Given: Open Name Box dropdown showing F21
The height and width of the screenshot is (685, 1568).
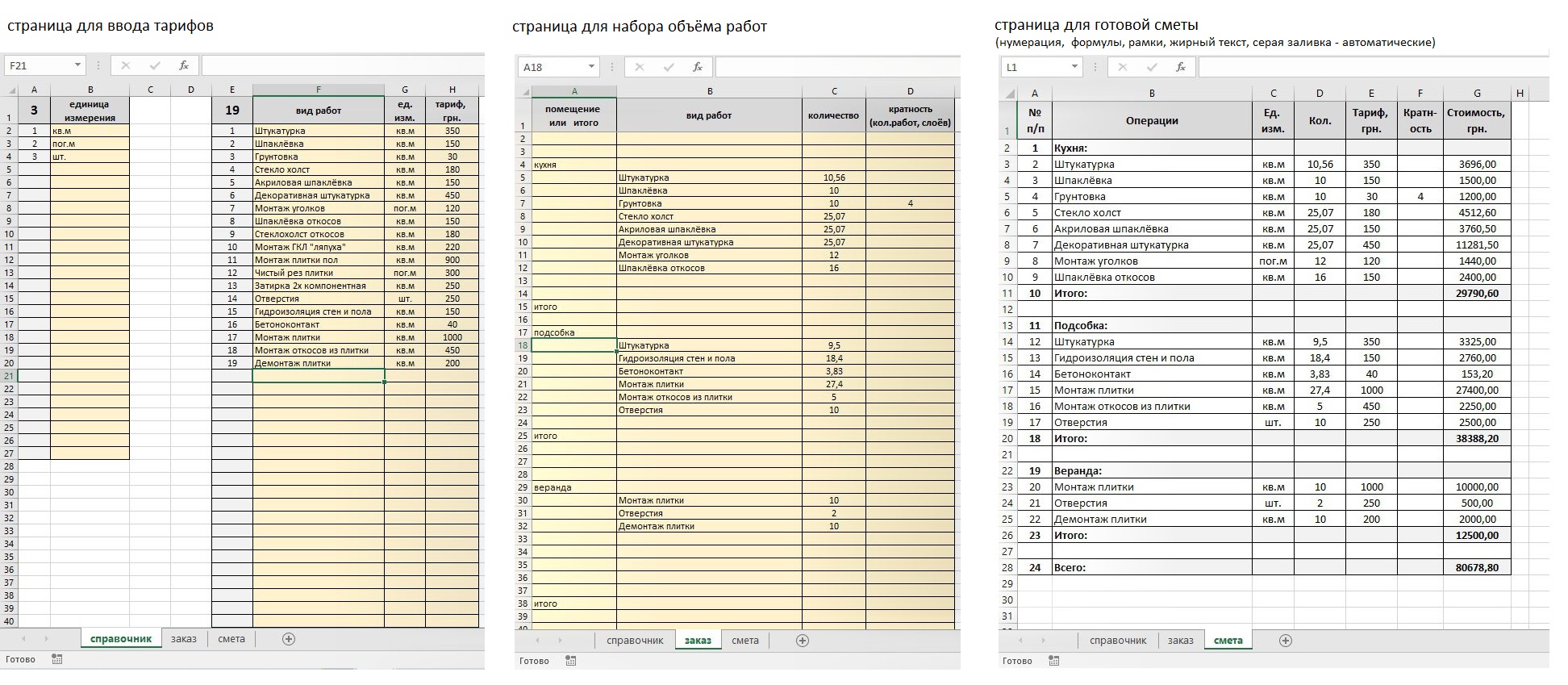Looking at the screenshot, I should (78, 65).
